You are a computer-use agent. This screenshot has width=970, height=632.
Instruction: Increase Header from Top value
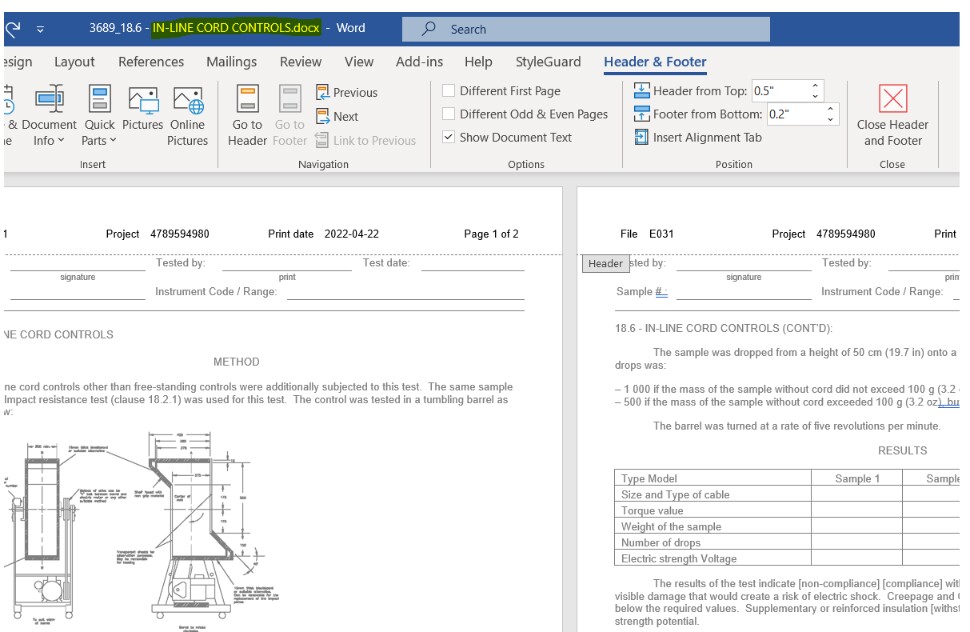[x=817, y=86]
